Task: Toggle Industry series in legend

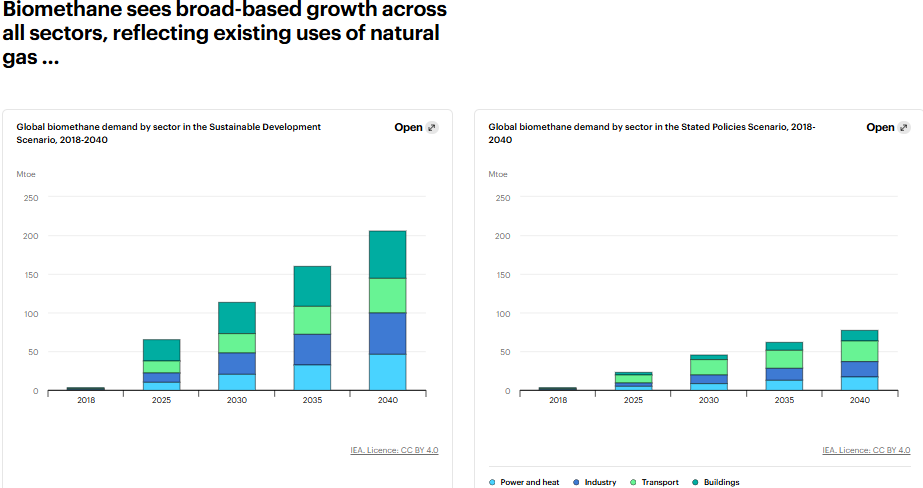Action: click(600, 483)
